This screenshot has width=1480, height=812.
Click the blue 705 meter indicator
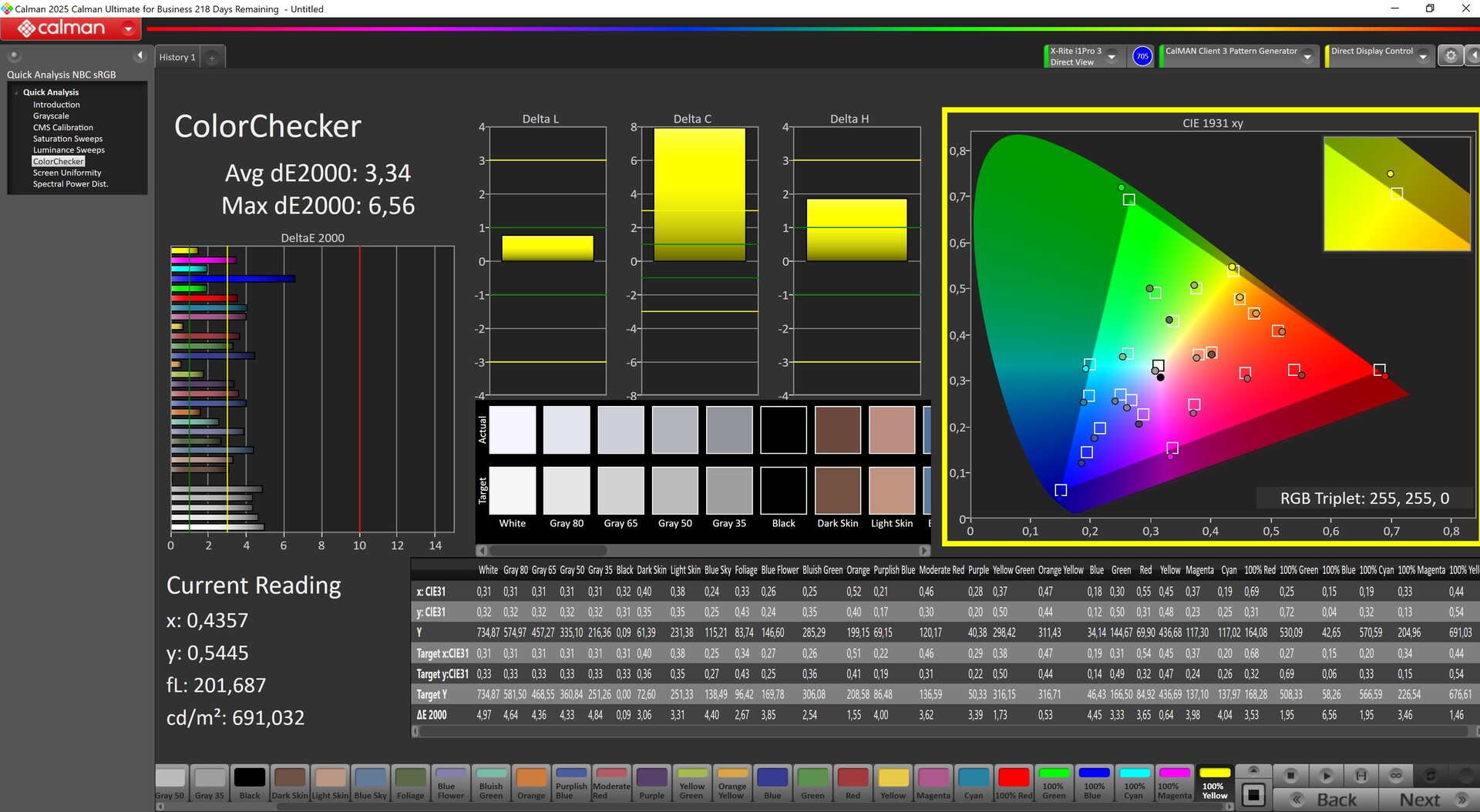(x=1142, y=56)
